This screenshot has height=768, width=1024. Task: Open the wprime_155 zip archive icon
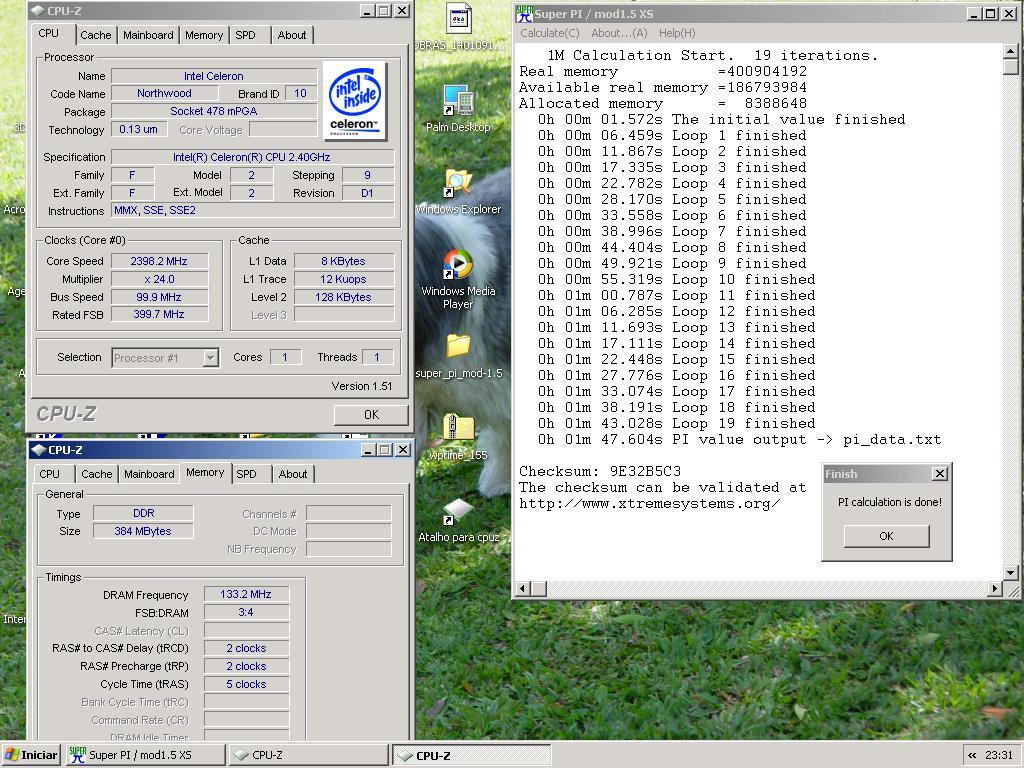(458, 428)
